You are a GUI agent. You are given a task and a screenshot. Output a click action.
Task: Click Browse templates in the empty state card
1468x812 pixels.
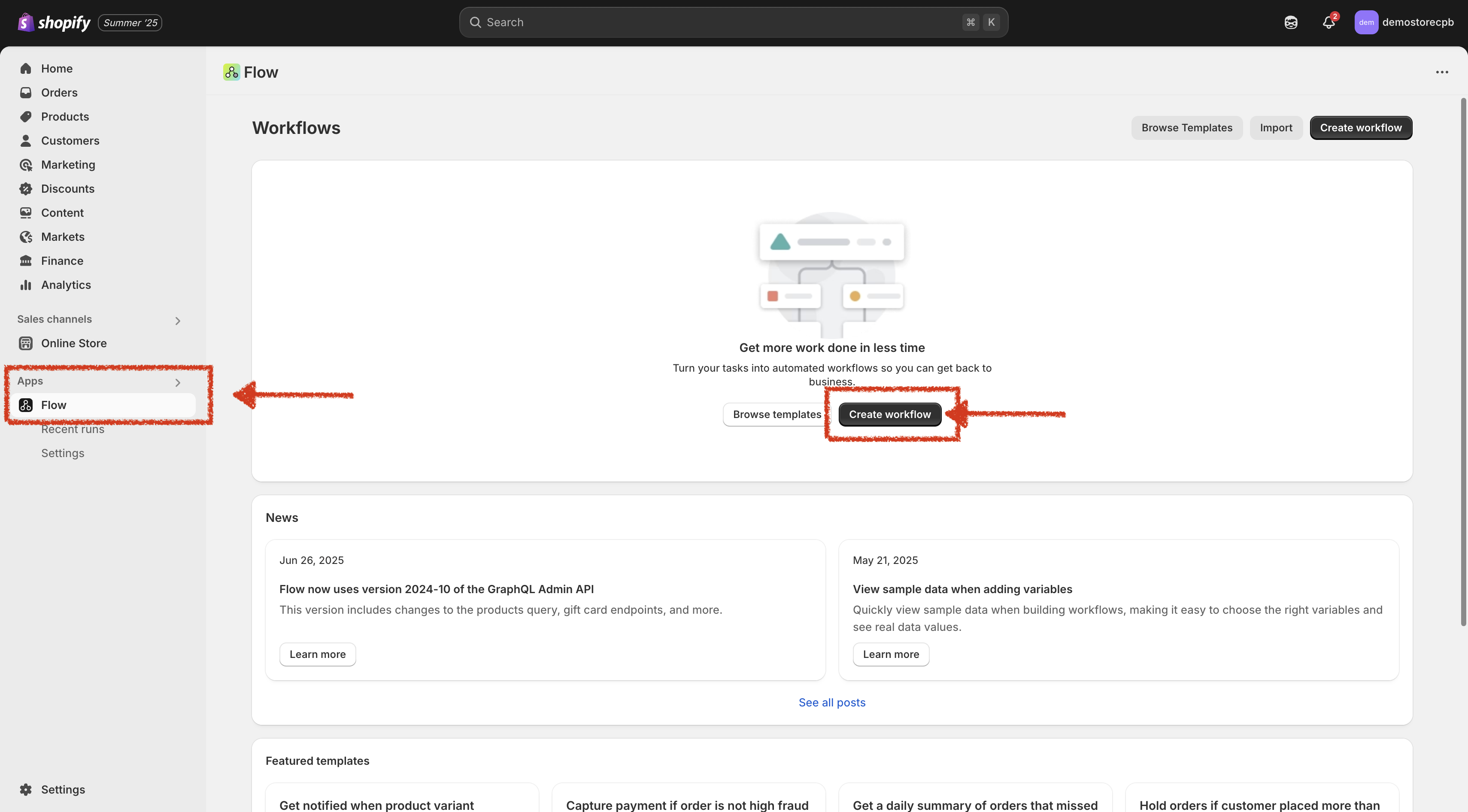point(777,414)
